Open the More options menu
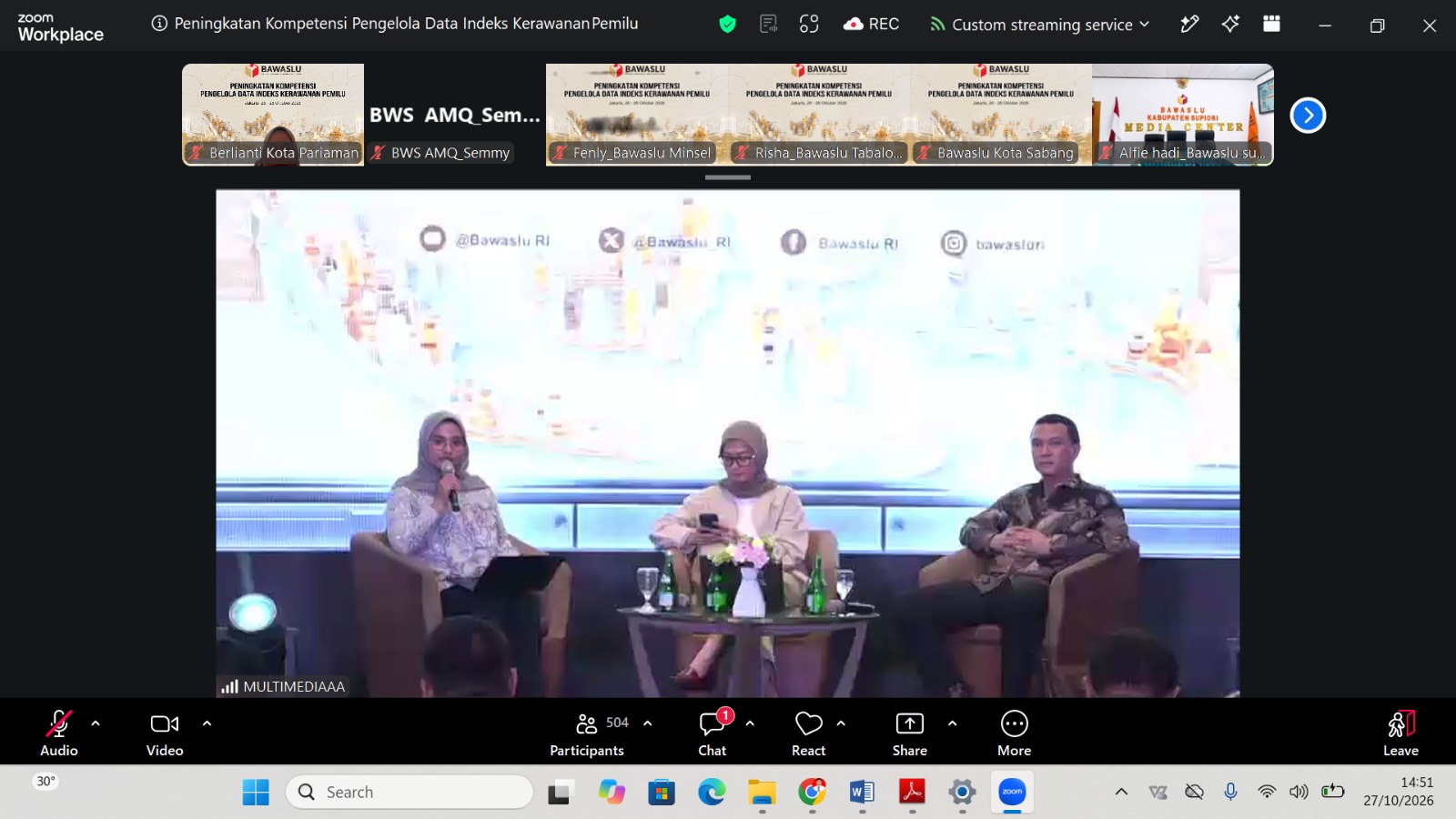1456x819 pixels. (1014, 733)
